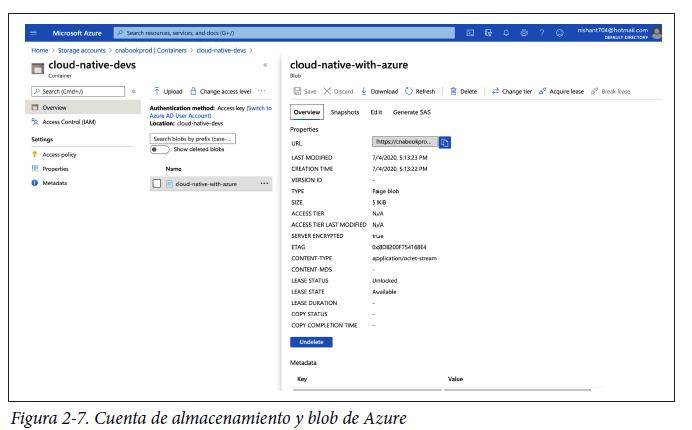Open the ellipsis menu for cloud-native-with-azure
This screenshot has height=430, width=692.
(264, 184)
